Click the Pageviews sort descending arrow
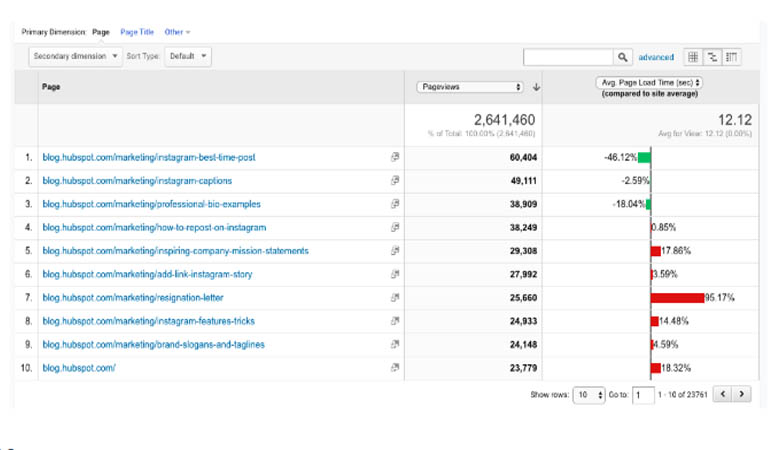Image resolution: width=768 pixels, height=450 pixels. coord(536,87)
